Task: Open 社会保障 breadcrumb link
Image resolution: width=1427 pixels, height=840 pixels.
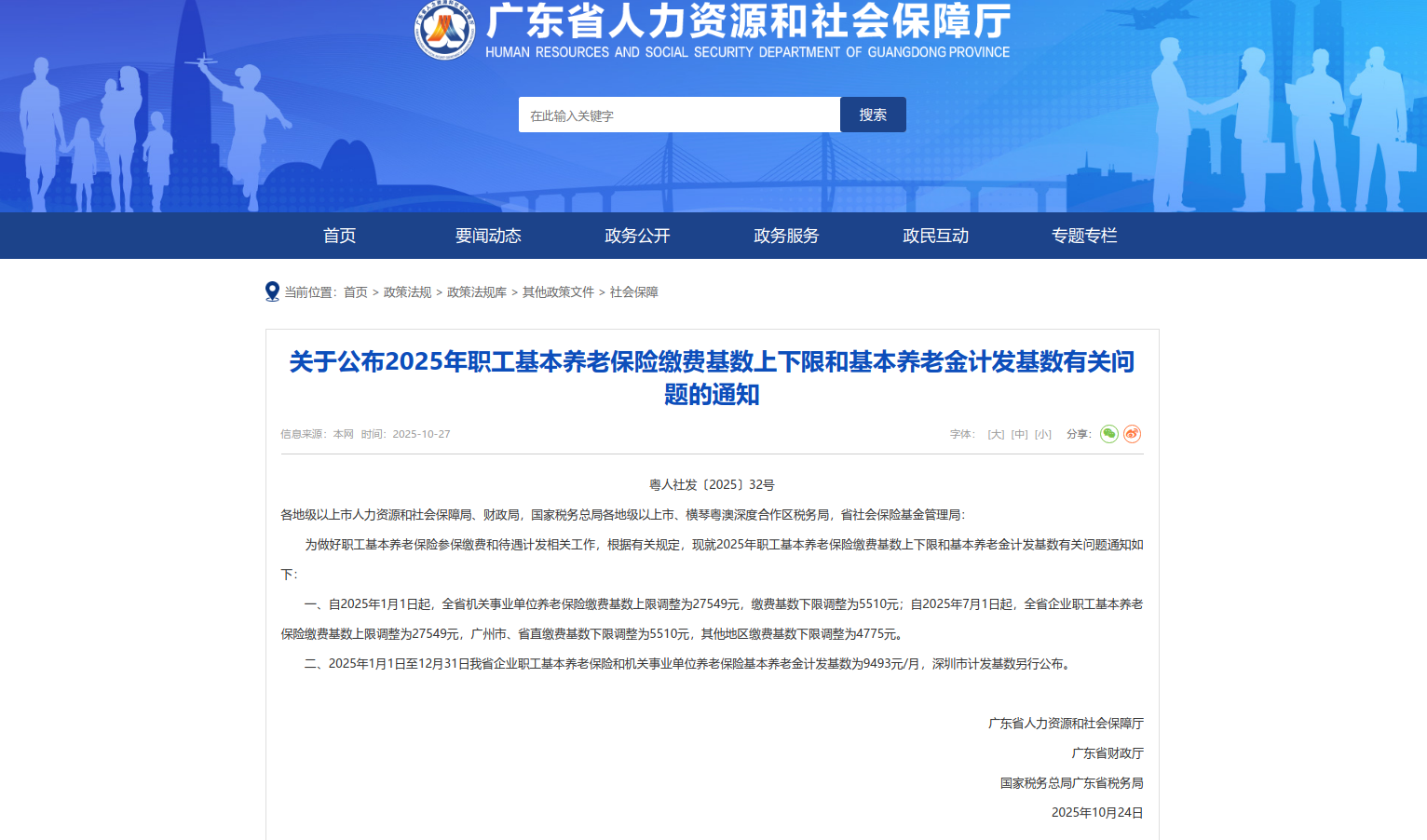Action: [633, 292]
